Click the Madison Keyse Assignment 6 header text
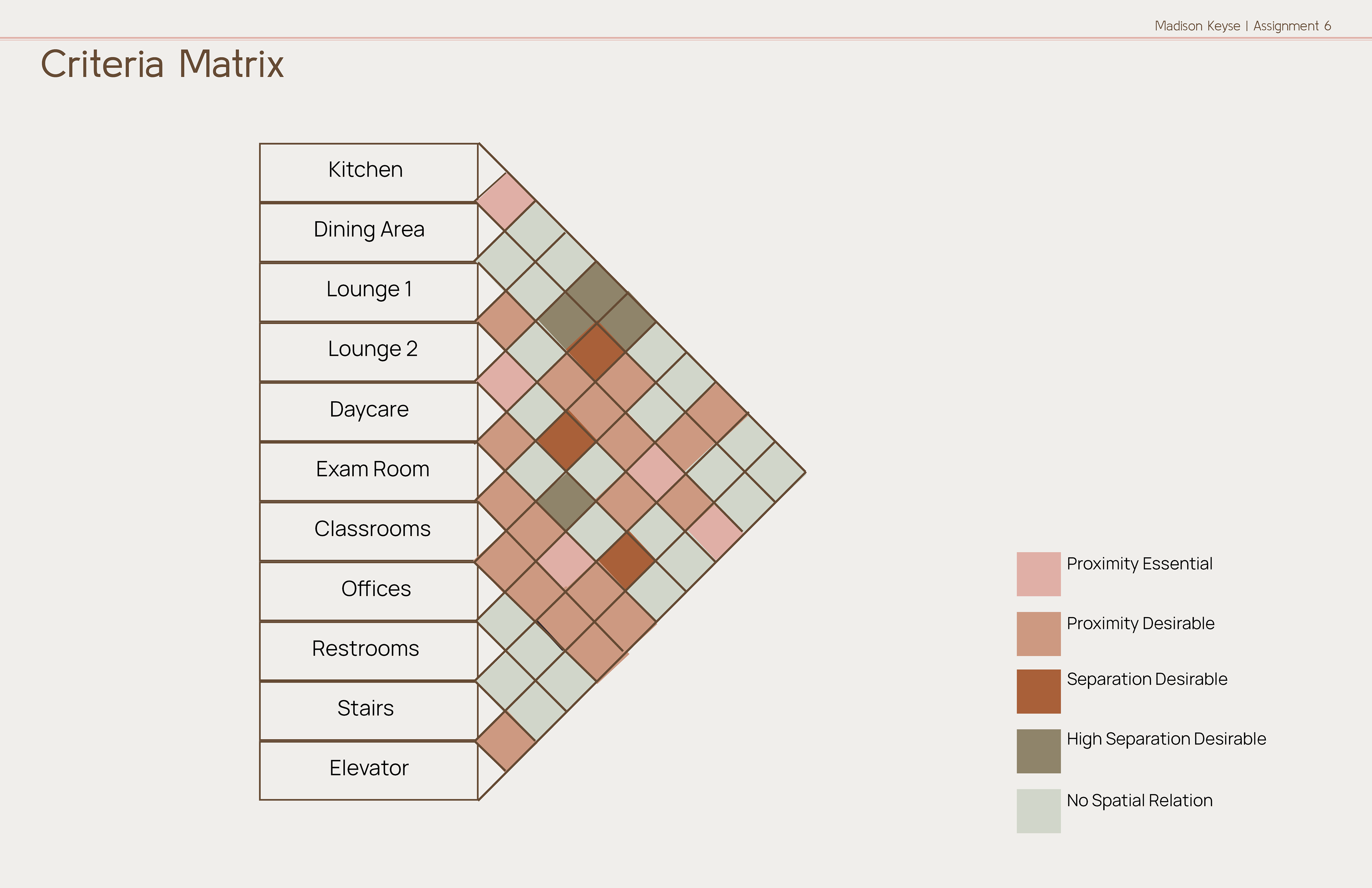This screenshot has width=1372, height=888. (x=1243, y=26)
